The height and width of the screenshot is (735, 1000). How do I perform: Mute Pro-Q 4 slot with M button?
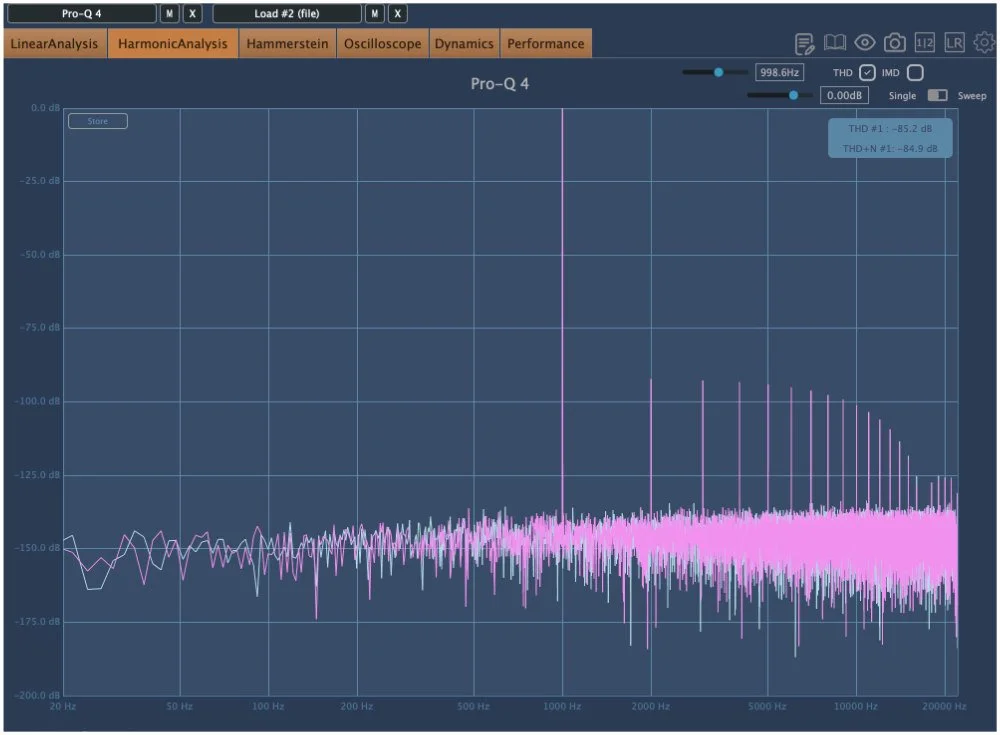point(170,13)
